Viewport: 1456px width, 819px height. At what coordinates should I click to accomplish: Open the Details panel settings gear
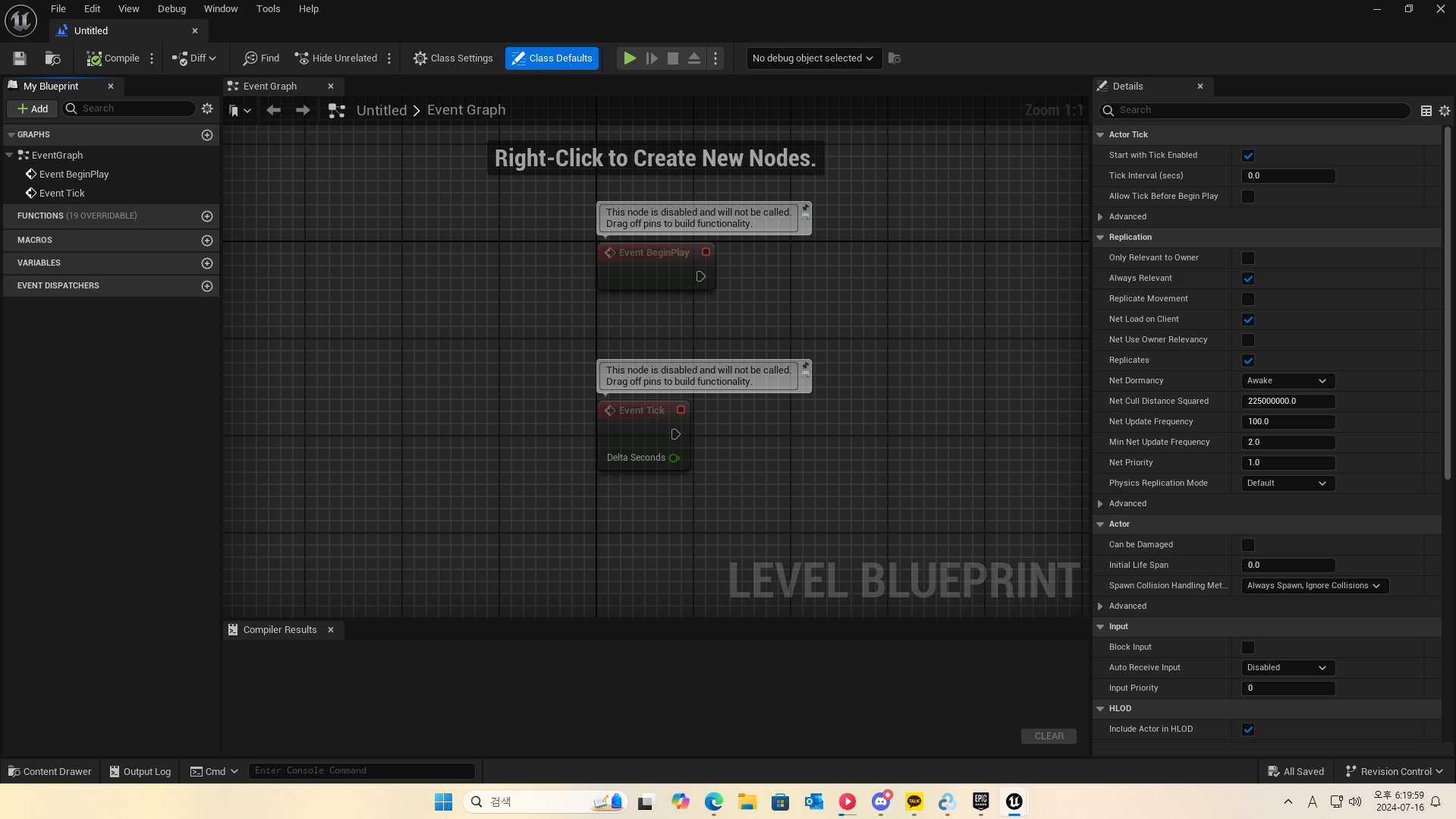pos(1445,111)
